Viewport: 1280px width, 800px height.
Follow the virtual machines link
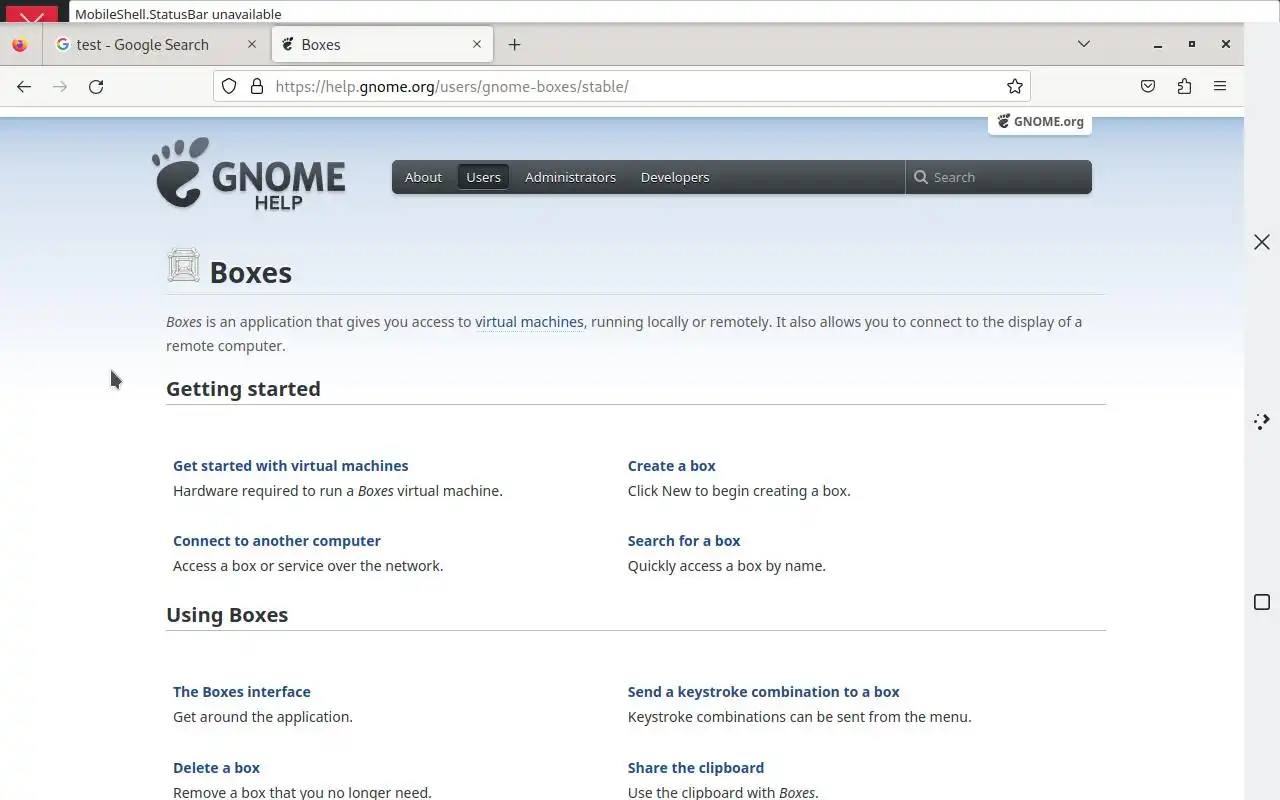click(x=529, y=322)
